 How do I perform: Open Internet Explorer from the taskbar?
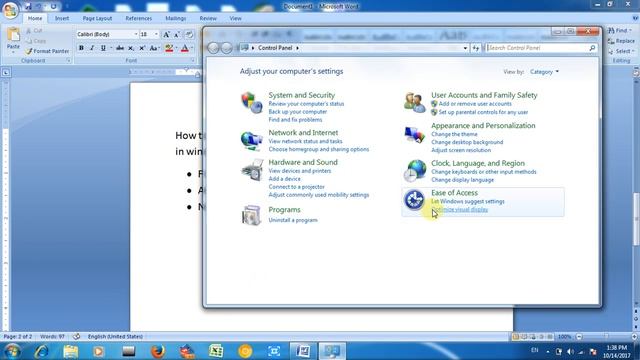(x=41, y=351)
